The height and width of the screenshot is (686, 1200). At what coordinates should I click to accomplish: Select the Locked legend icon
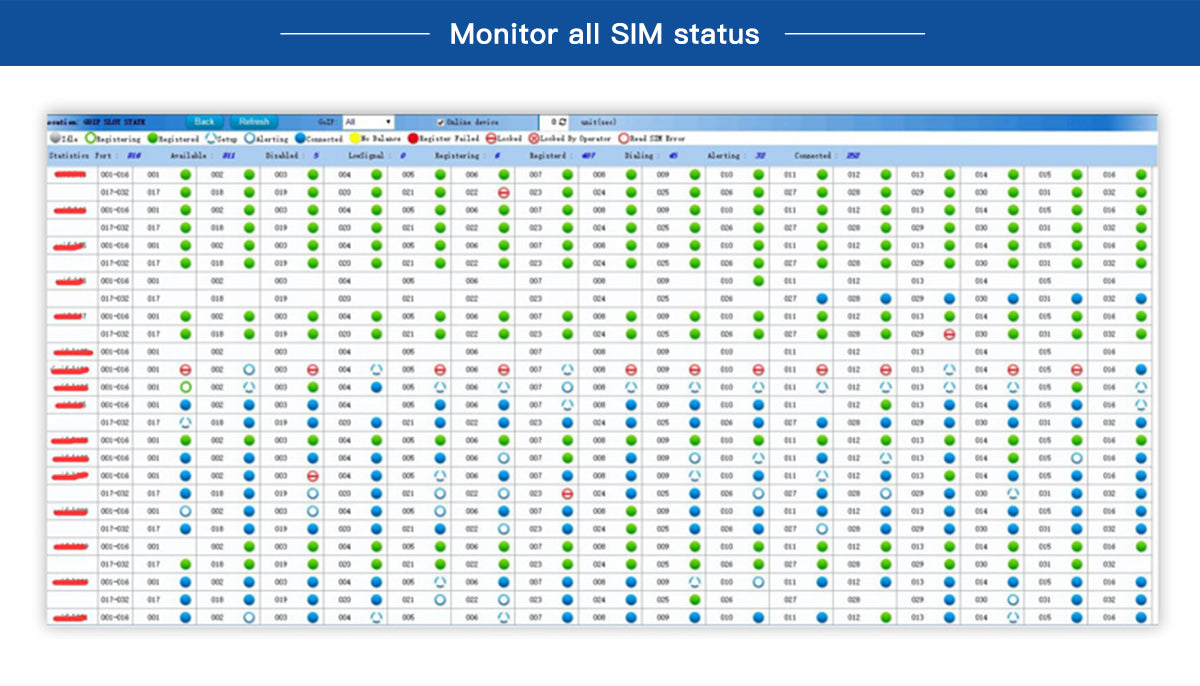pyautogui.click(x=490, y=139)
